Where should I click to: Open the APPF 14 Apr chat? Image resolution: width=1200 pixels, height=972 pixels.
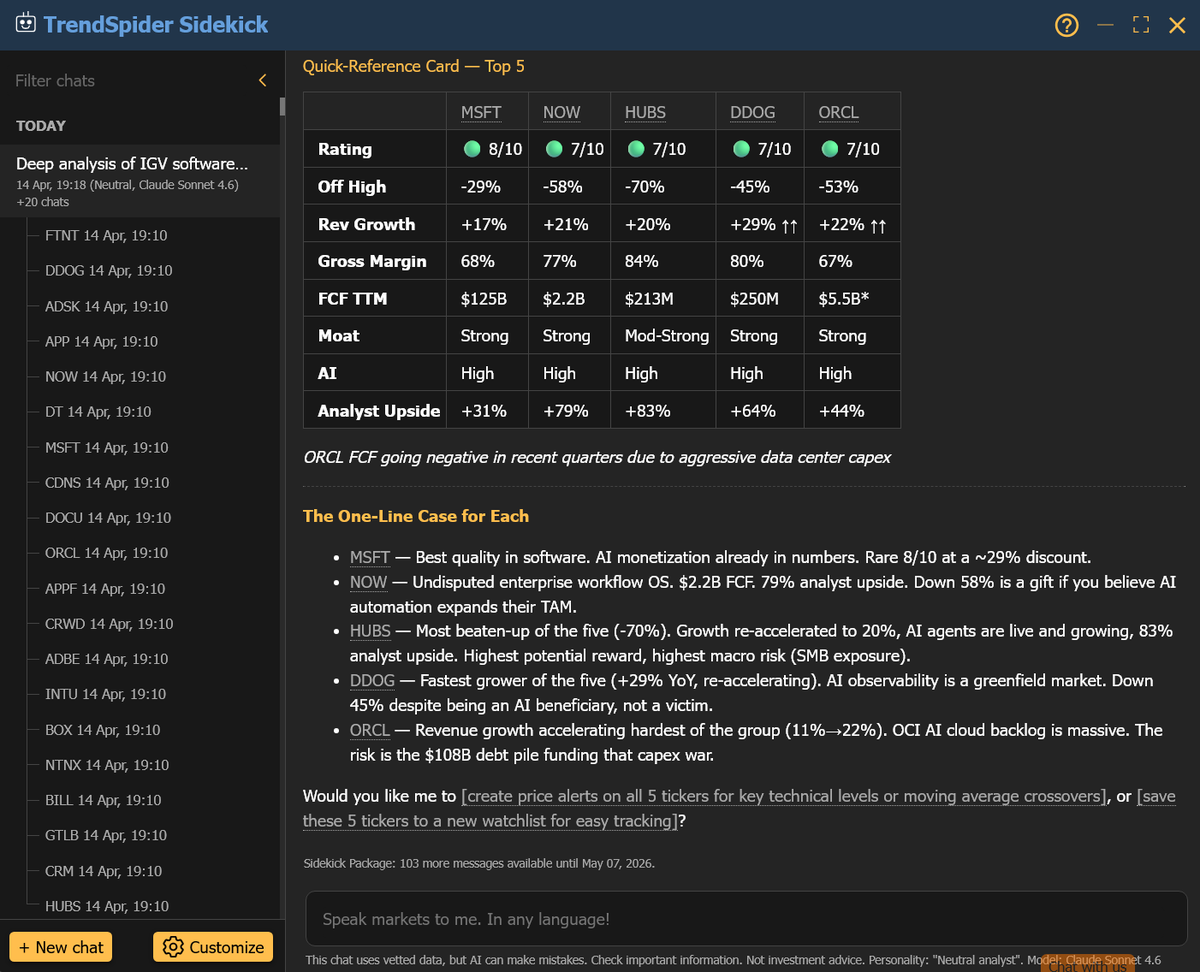pyautogui.click(x=105, y=588)
